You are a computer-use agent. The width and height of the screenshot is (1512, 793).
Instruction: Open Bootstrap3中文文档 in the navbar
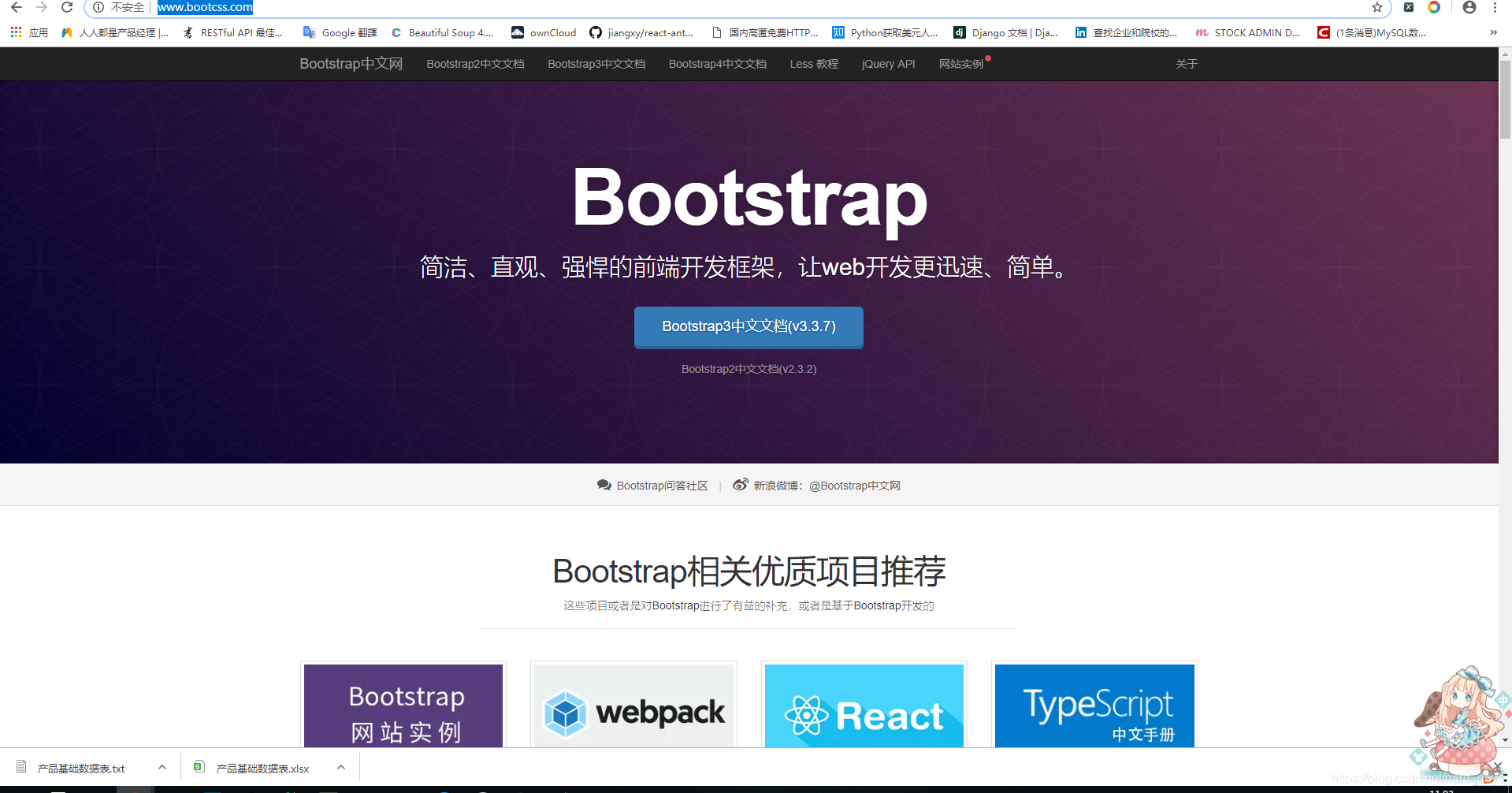(596, 64)
